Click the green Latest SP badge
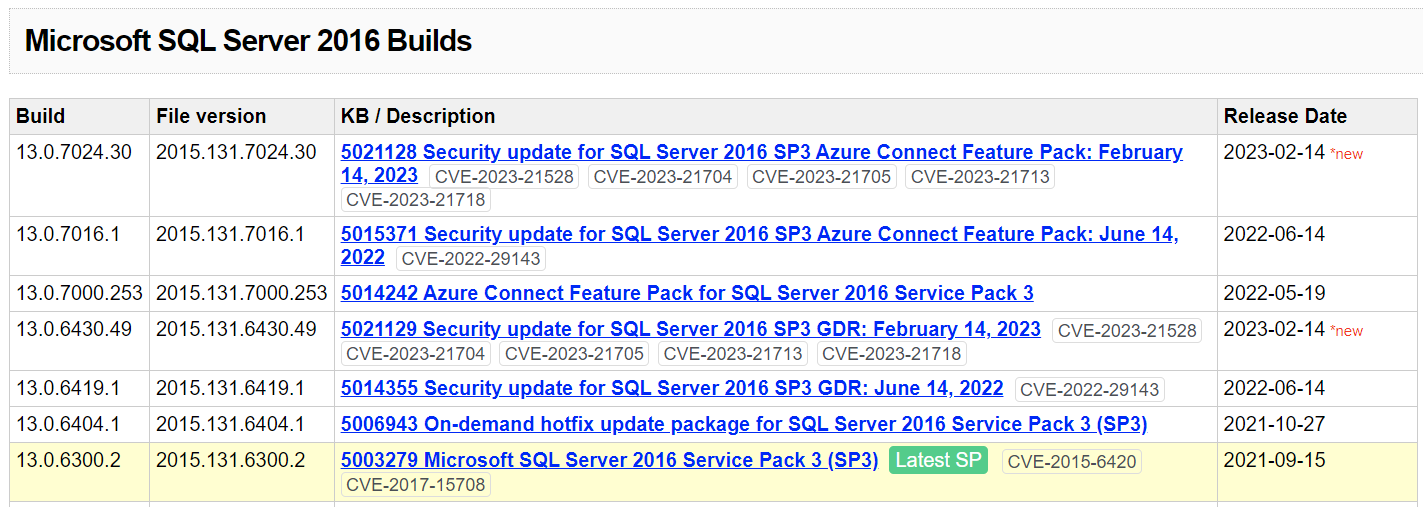The image size is (1423, 507). tap(937, 461)
